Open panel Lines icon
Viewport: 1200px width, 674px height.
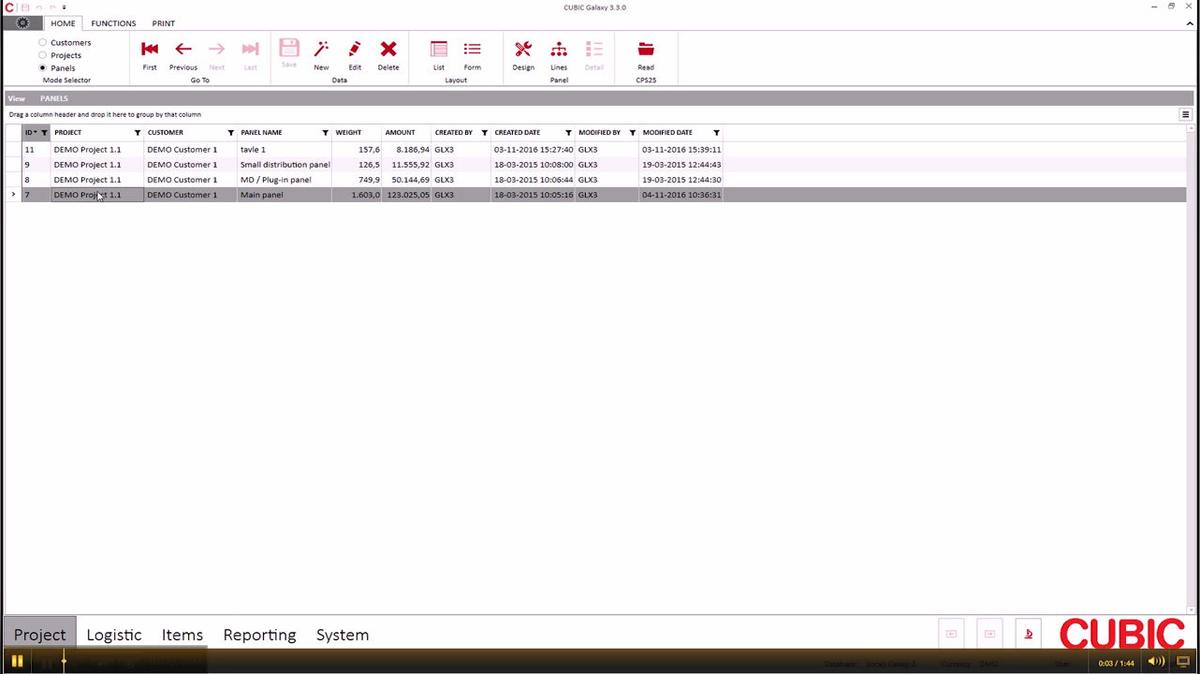click(559, 50)
